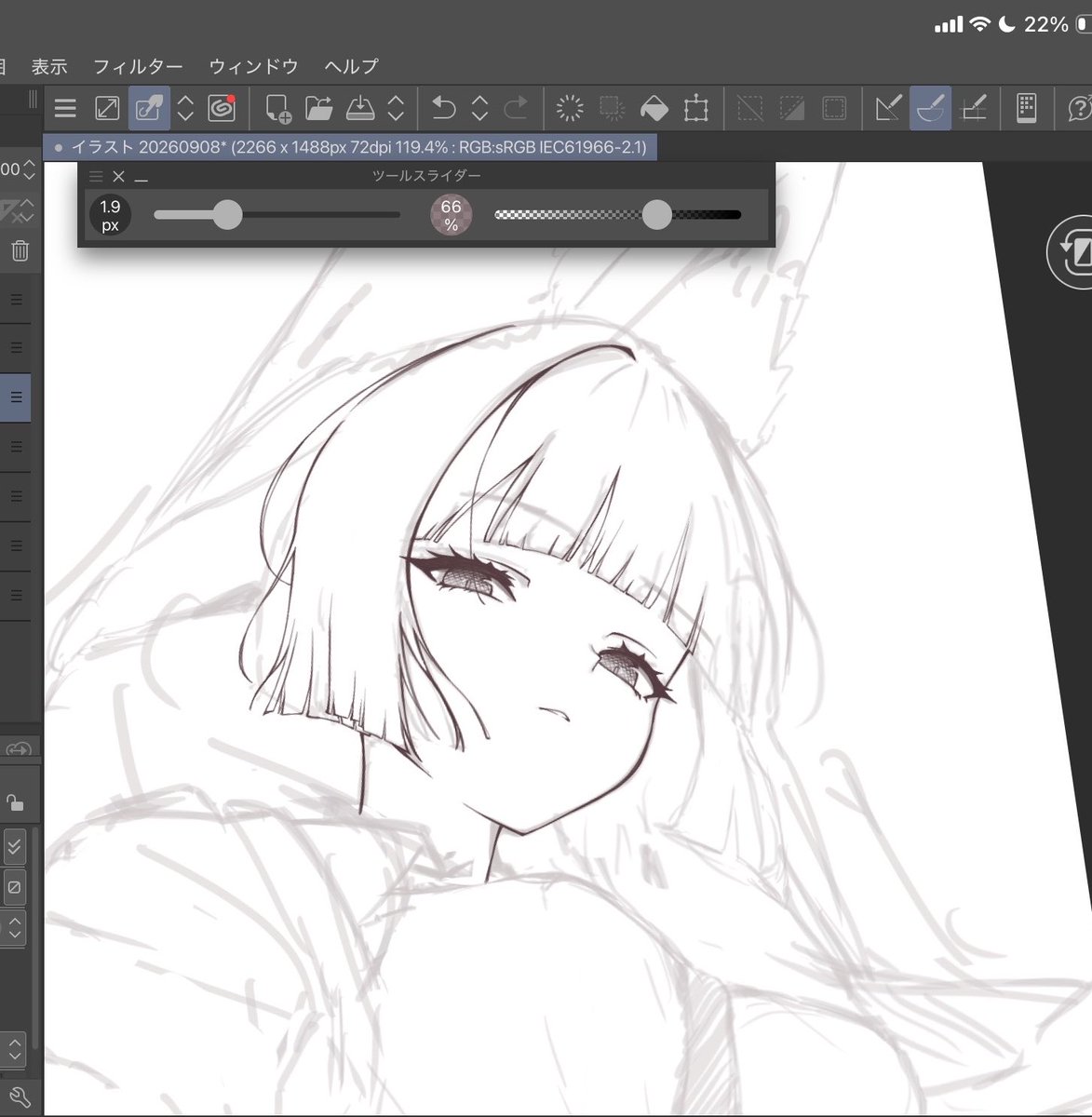Toggle the highlighted snap to special ruler

[930, 109]
